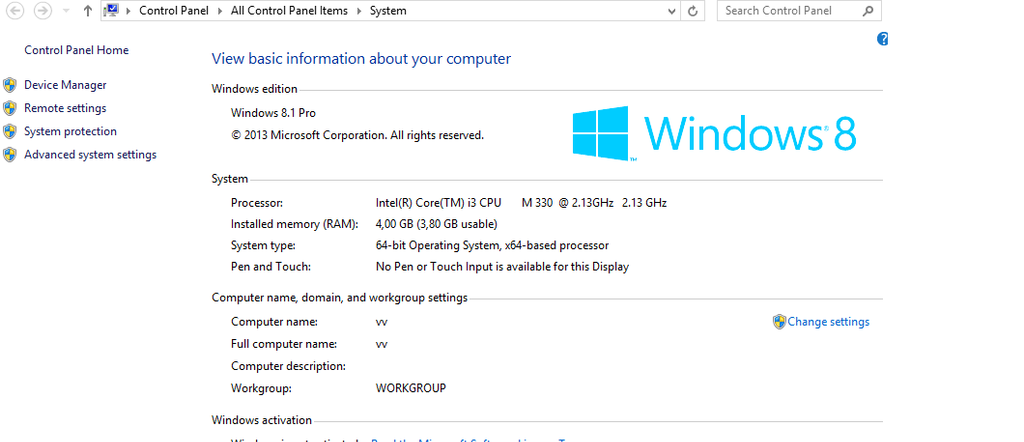
Task: Expand arrow before Control Panel breadcrumb
Action: click(x=128, y=11)
